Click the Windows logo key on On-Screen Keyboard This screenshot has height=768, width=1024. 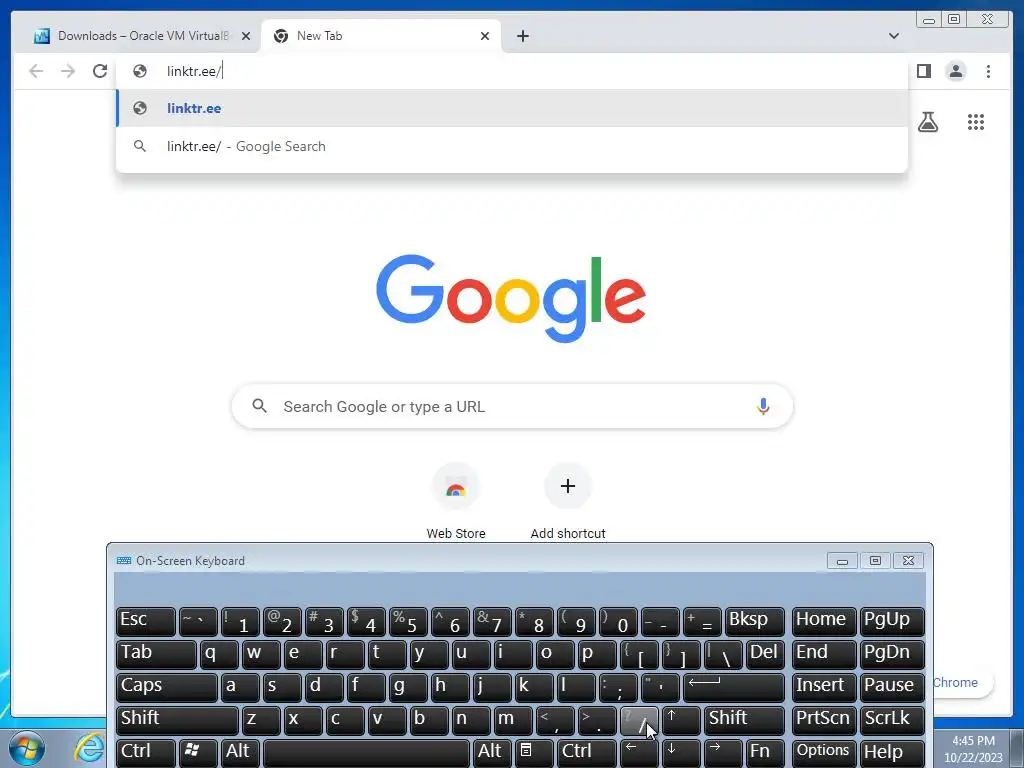tap(199, 753)
